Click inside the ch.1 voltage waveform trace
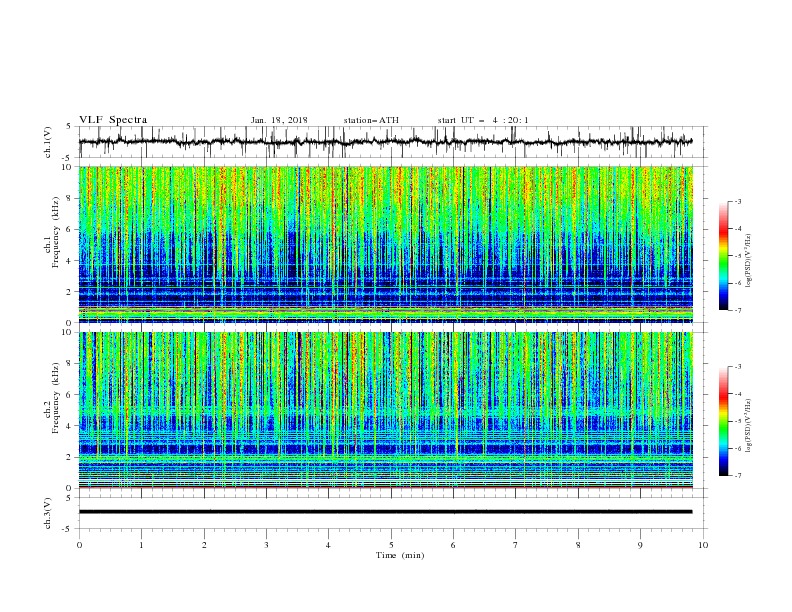 pos(385,142)
